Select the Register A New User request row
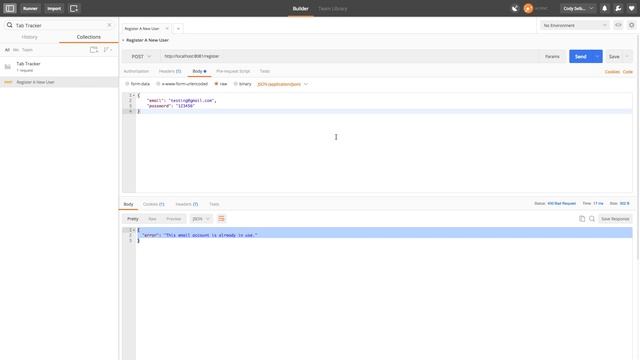640x360 pixels. [x=59, y=82]
